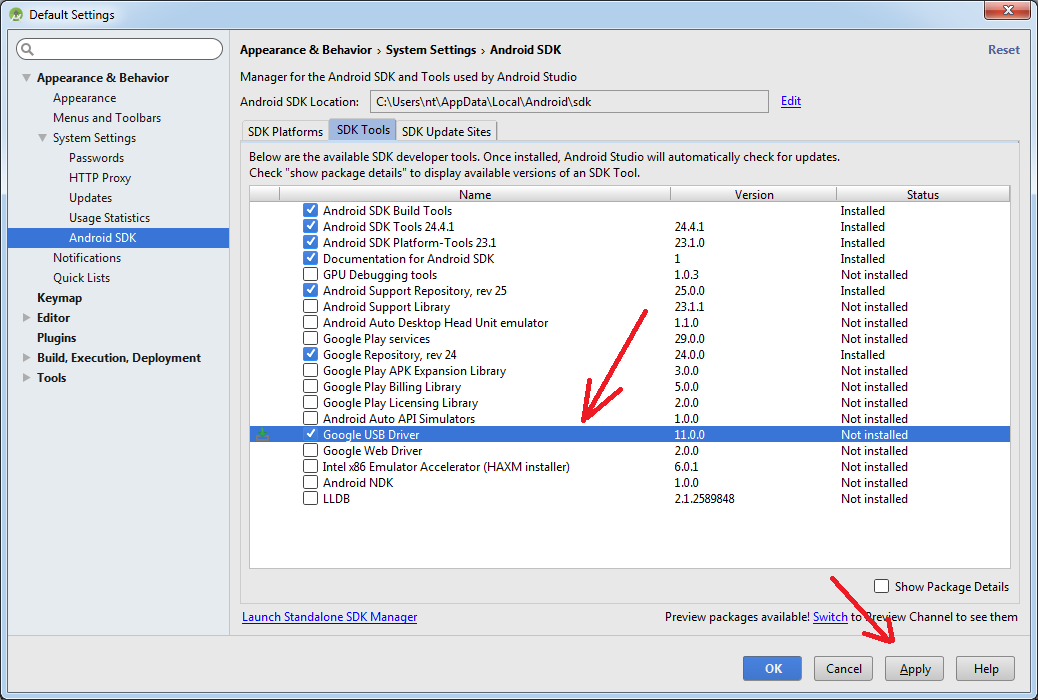Click Not installed status for Android NDK
The width and height of the screenshot is (1038, 700).
coord(874,483)
